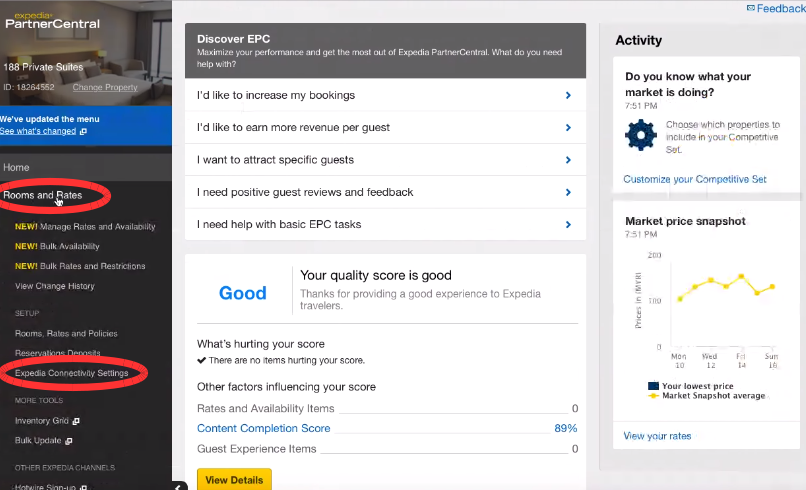Click the Feedback link

click(781, 8)
